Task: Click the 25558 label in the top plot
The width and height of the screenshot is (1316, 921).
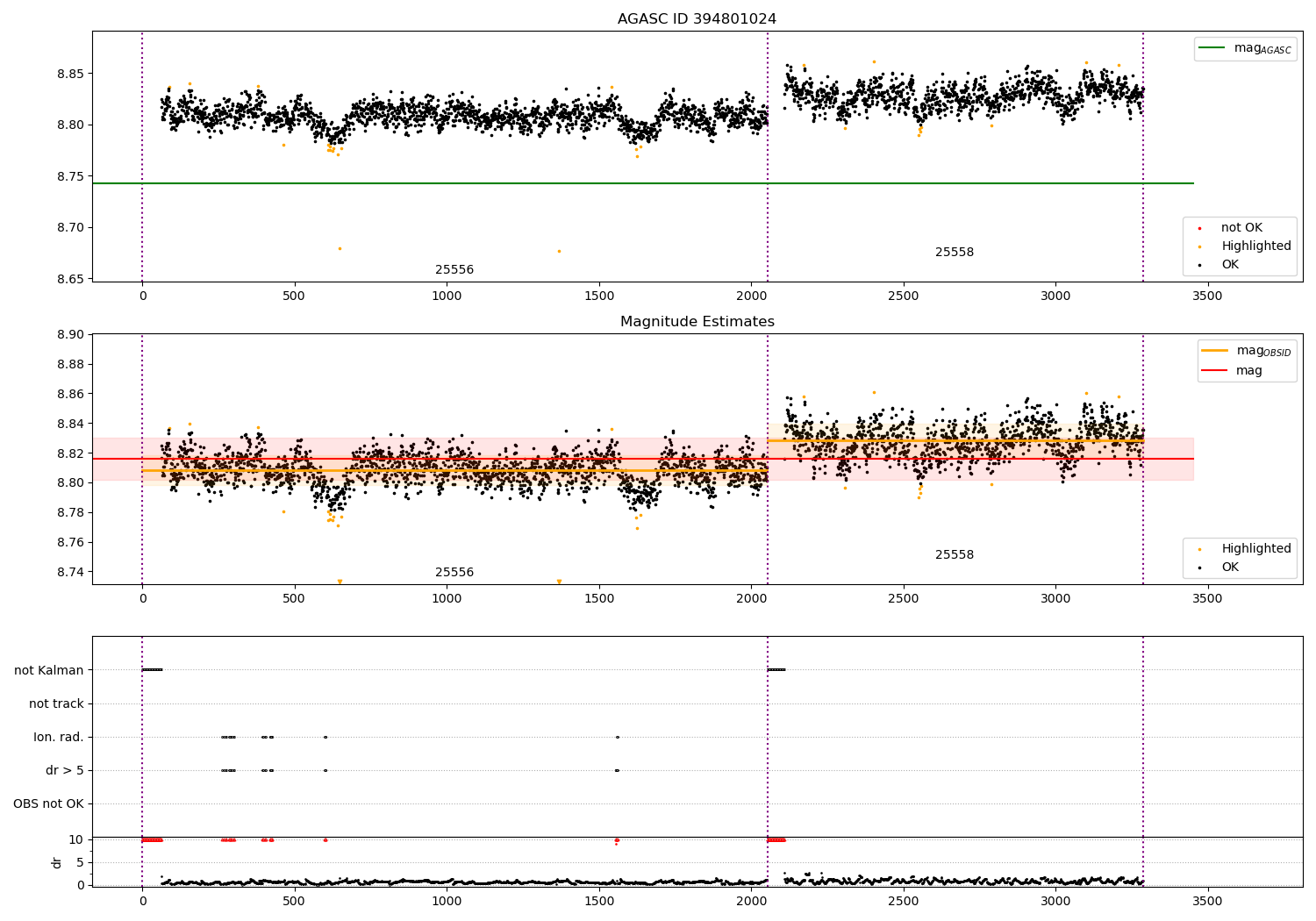Action: (955, 253)
